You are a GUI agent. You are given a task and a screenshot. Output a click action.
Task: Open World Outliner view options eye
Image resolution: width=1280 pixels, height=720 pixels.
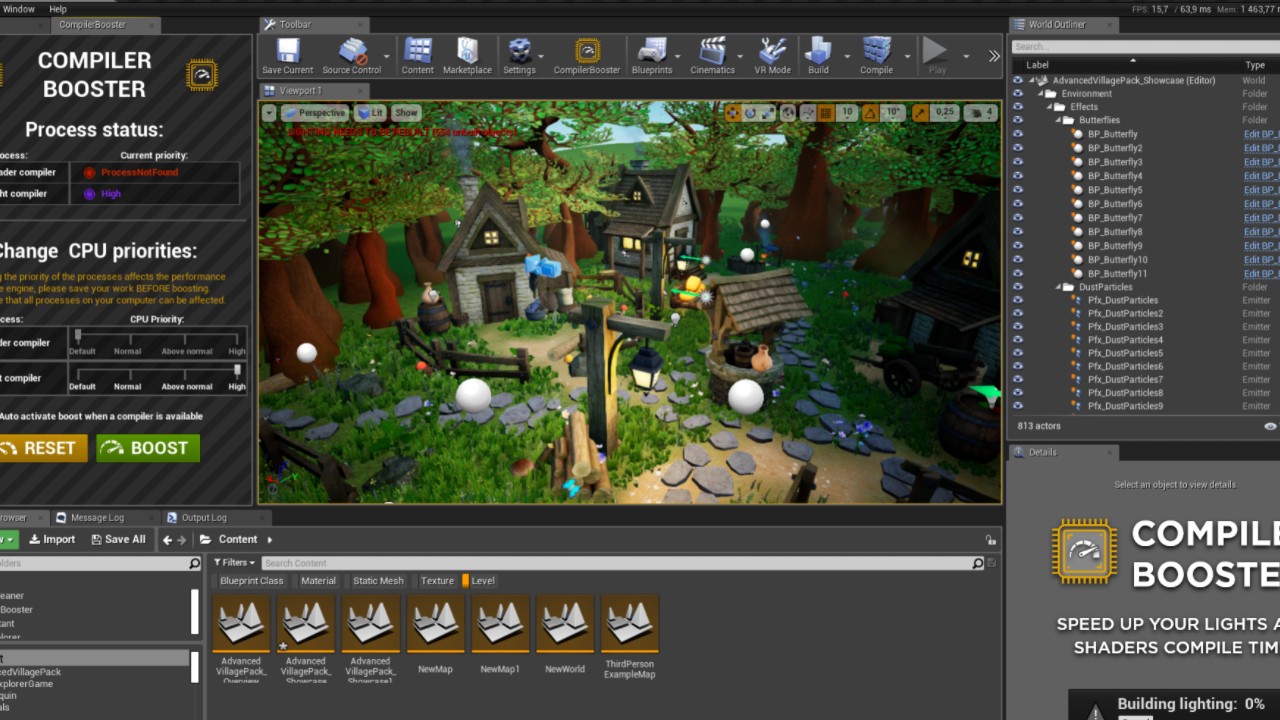pos(1270,426)
